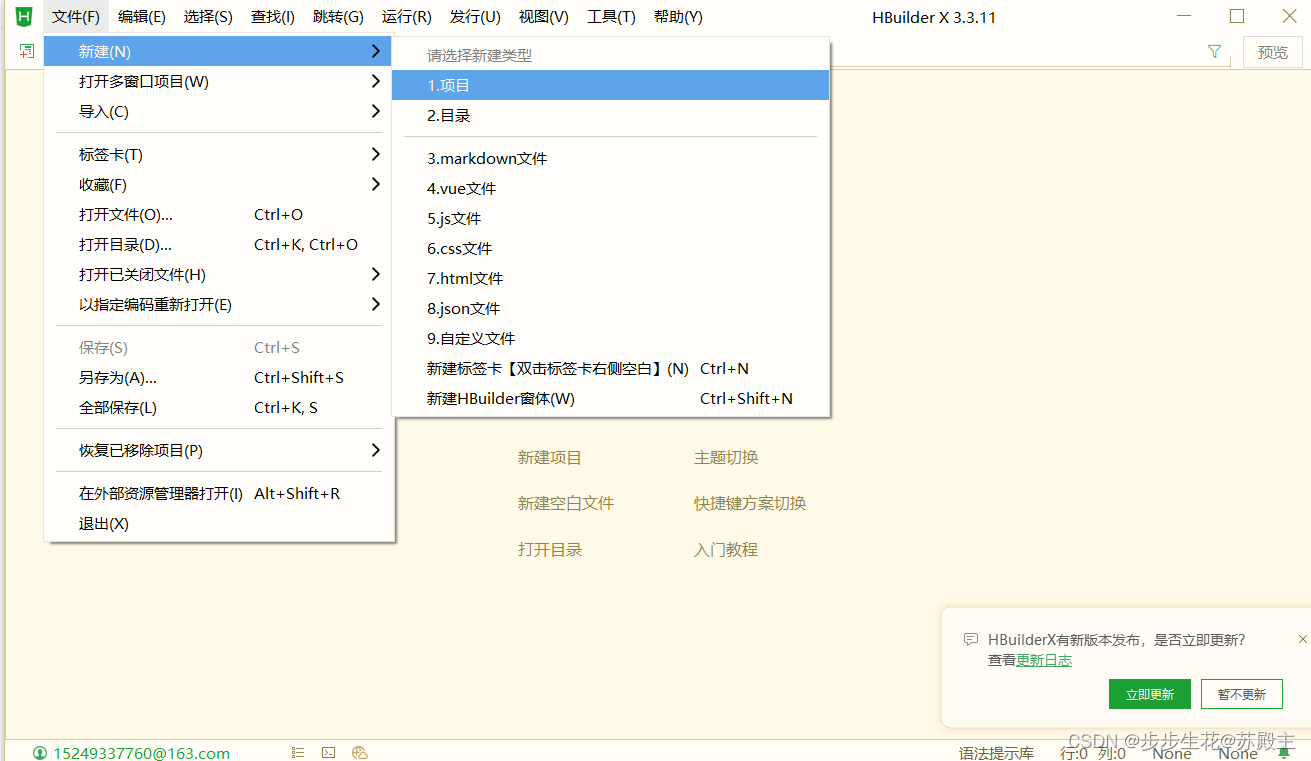
Task: Click the 行:0 列:0 status indicator
Action: coord(1093,753)
